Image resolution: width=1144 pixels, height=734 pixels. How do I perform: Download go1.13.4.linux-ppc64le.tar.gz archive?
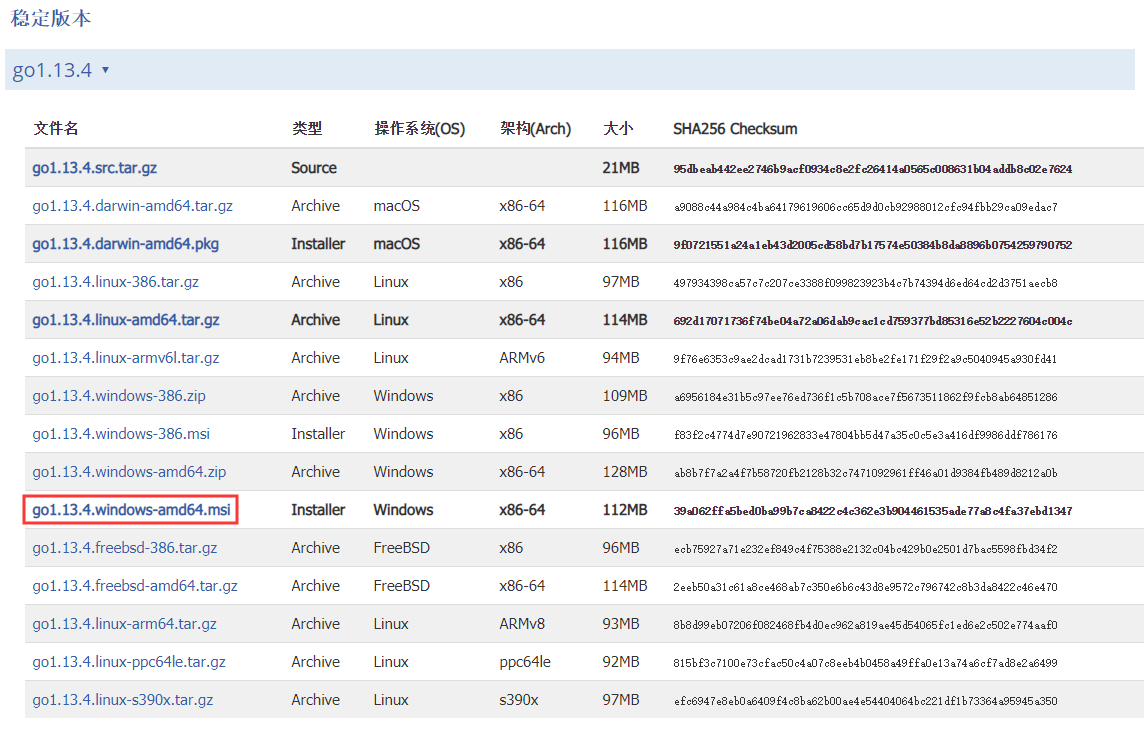coord(128,662)
